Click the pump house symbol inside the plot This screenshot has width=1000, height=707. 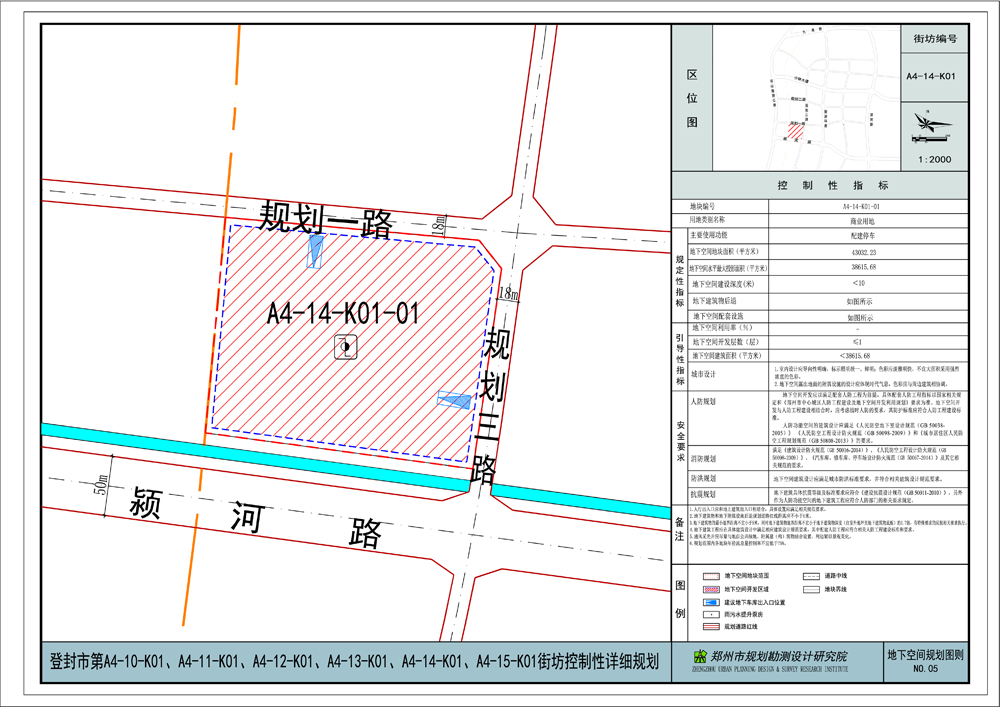(x=345, y=344)
